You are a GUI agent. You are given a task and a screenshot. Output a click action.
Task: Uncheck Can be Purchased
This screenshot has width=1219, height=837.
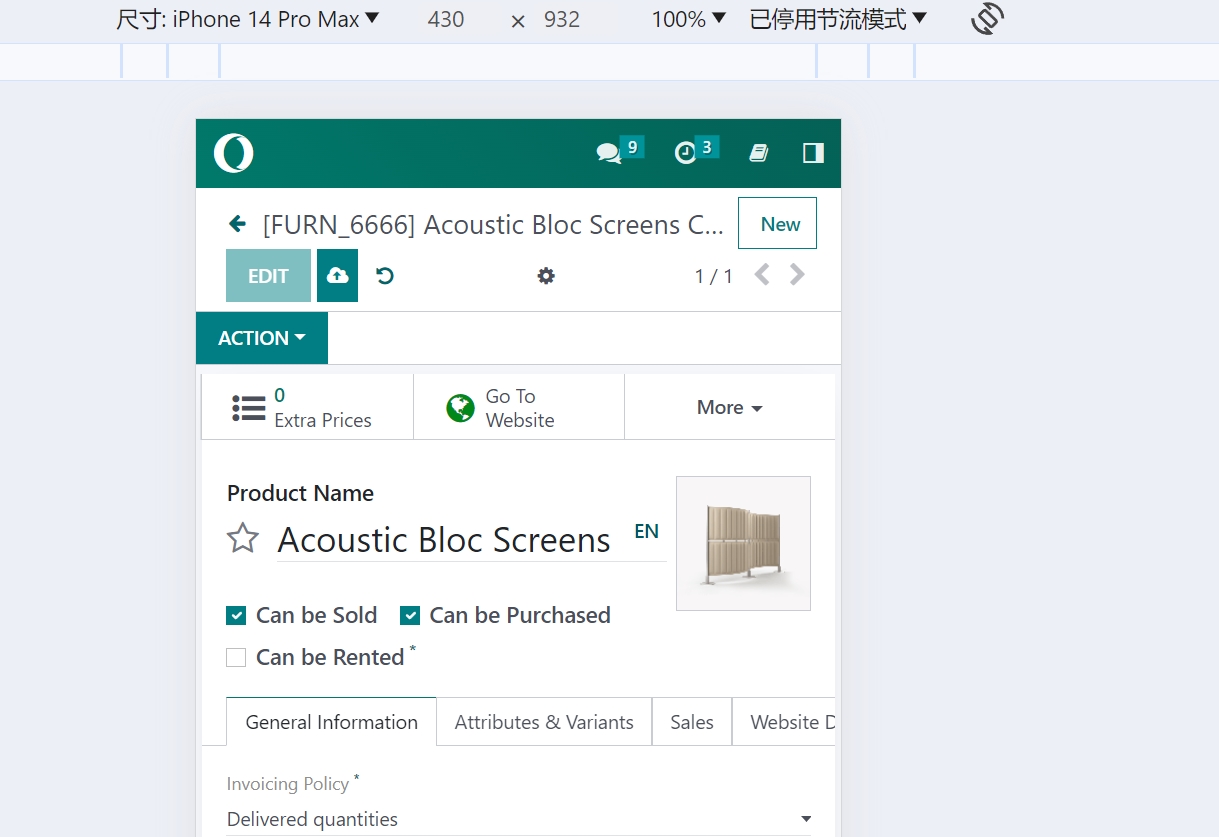(410, 616)
